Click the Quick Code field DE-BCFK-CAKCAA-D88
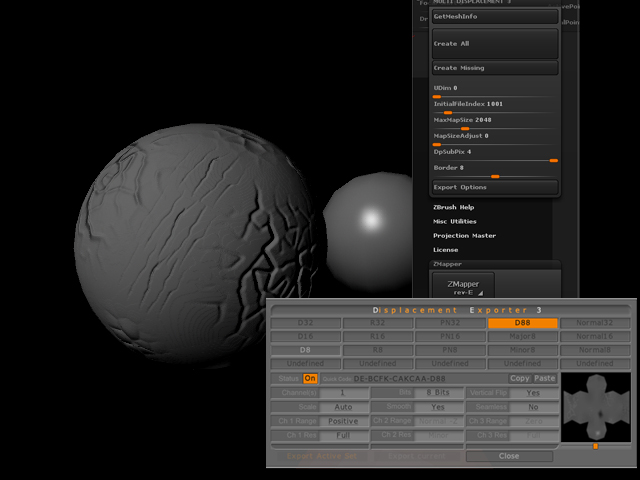Viewport: 640px width, 480px height. point(414,379)
